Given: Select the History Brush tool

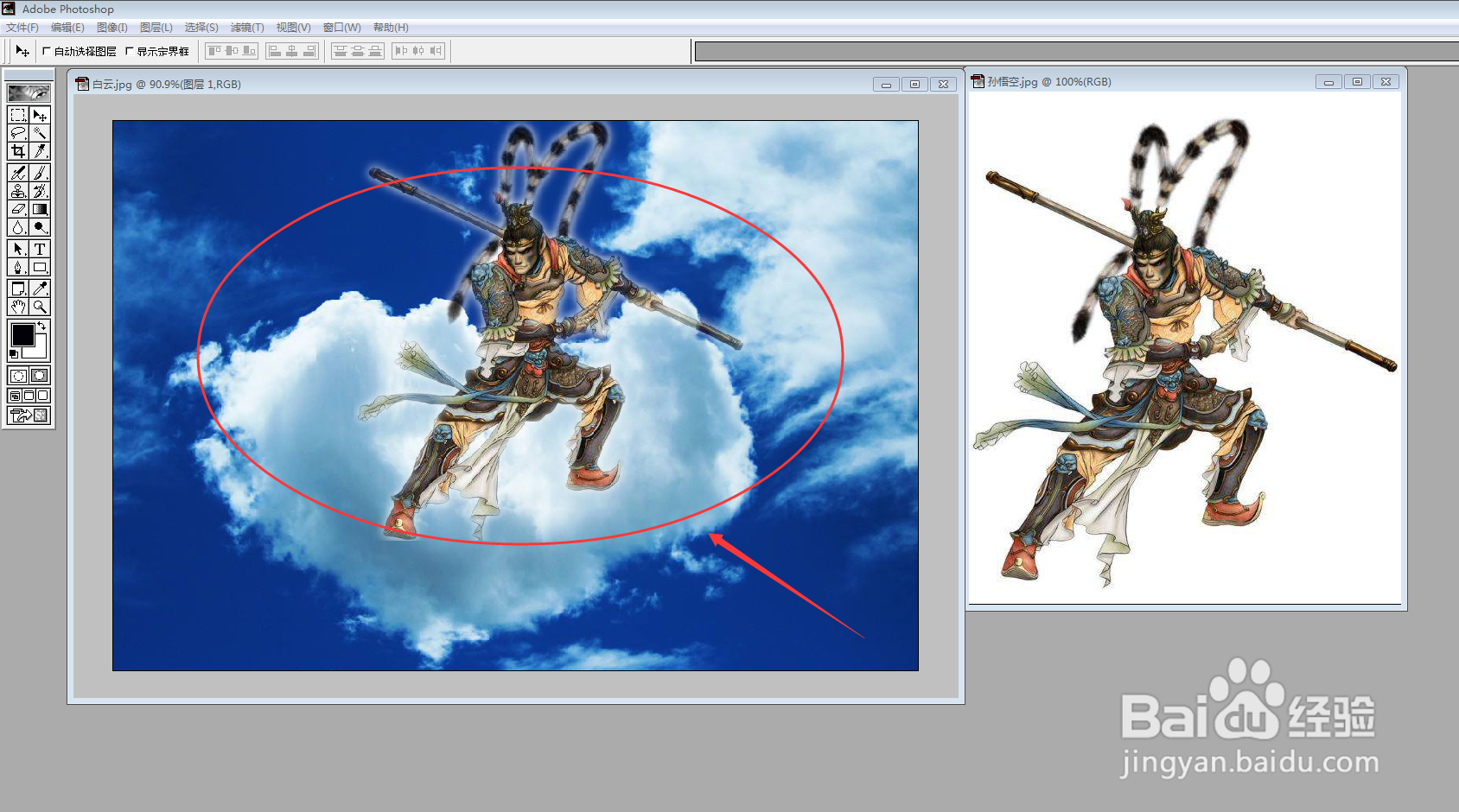Looking at the screenshot, I should click(40, 191).
